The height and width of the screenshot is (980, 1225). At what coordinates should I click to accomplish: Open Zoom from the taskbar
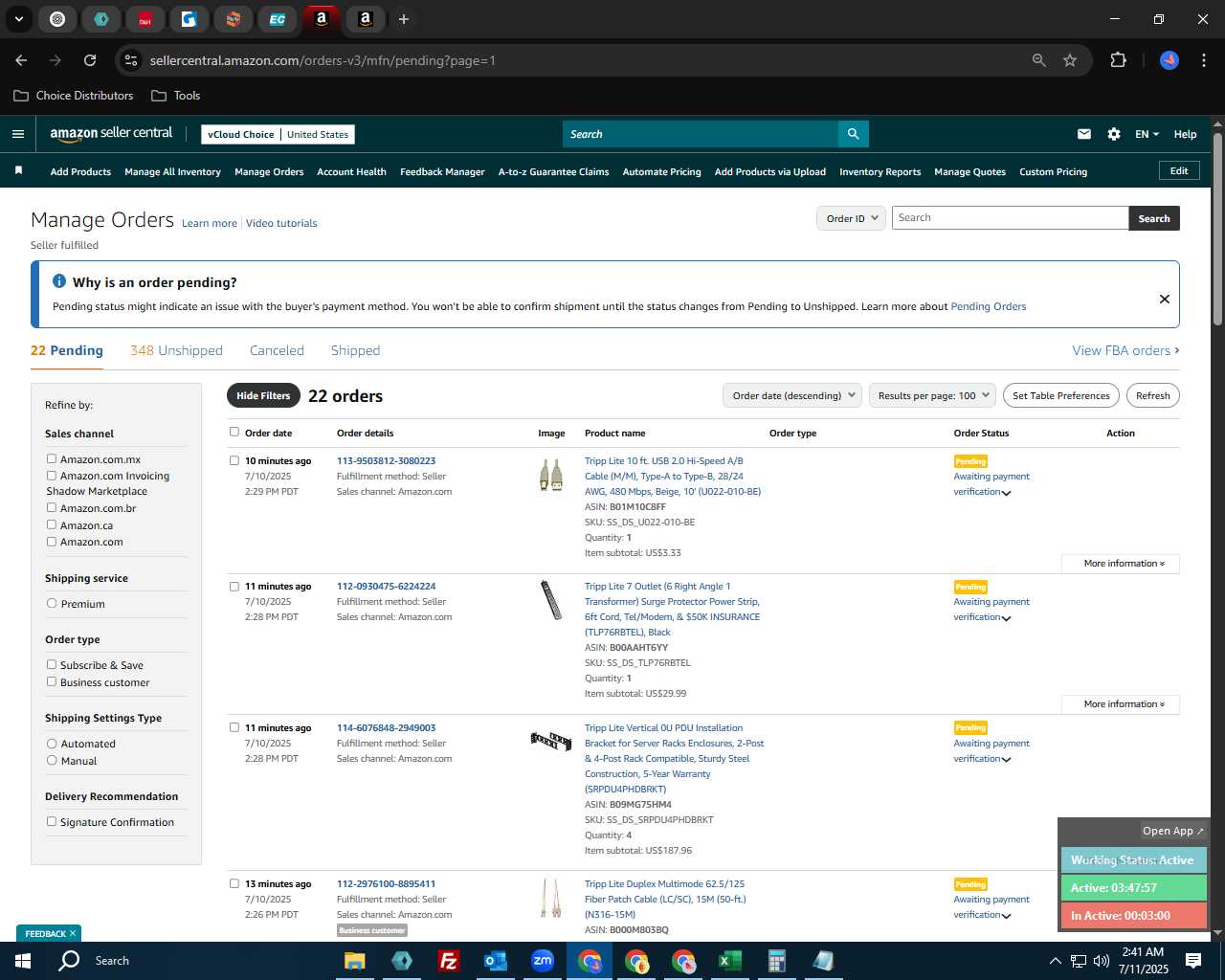(x=543, y=961)
